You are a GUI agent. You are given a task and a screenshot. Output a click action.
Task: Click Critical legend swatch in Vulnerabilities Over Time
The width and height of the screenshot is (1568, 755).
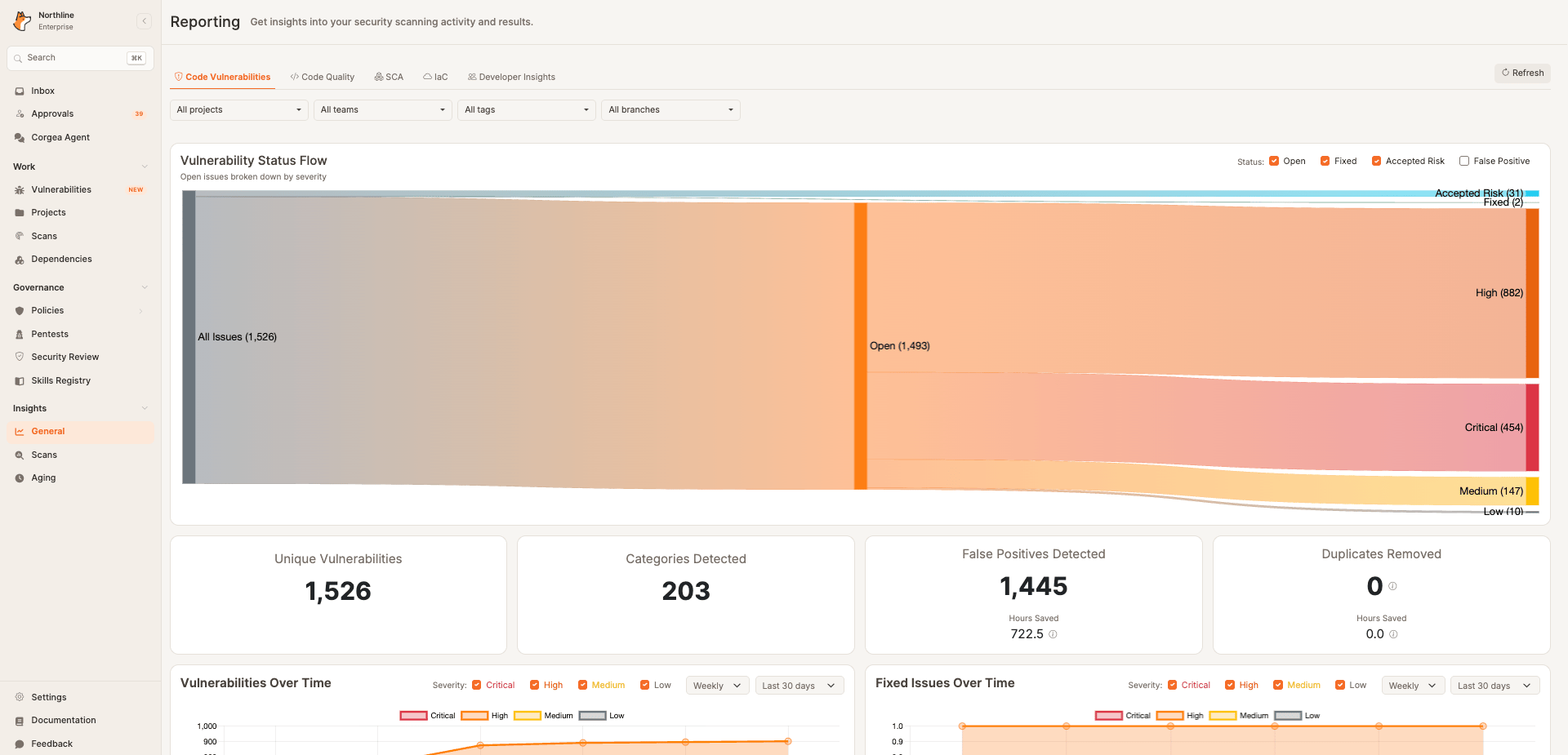pos(413,716)
